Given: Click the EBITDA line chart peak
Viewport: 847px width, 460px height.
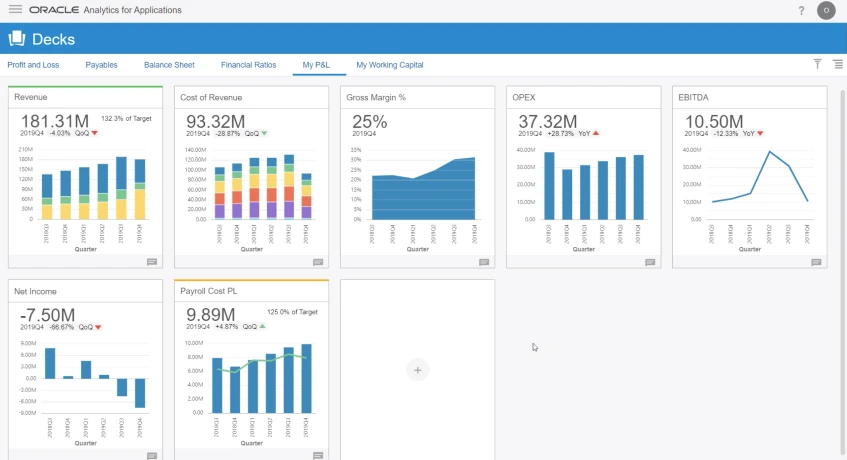Looking at the screenshot, I should (770, 152).
